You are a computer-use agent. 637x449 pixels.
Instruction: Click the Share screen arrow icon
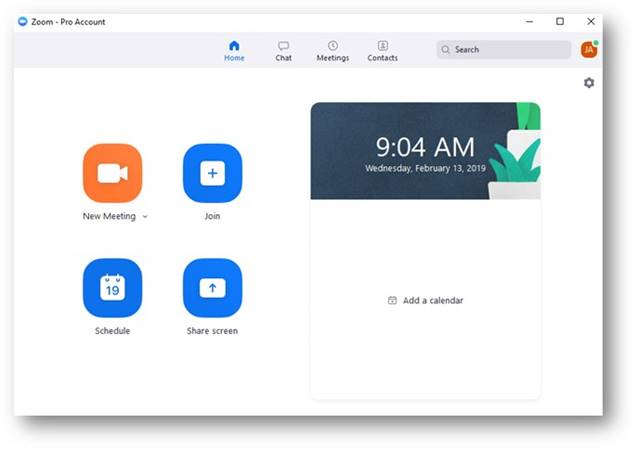click(x=212, y=288)
